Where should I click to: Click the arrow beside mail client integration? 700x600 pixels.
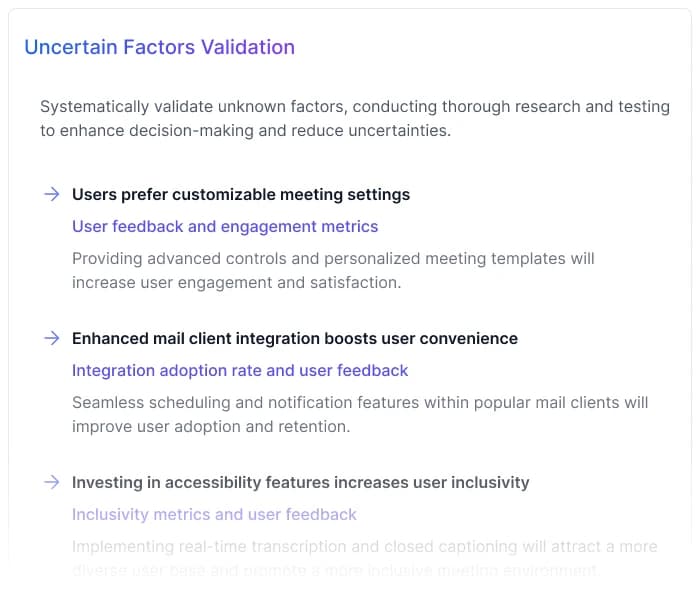click(51, 338)
